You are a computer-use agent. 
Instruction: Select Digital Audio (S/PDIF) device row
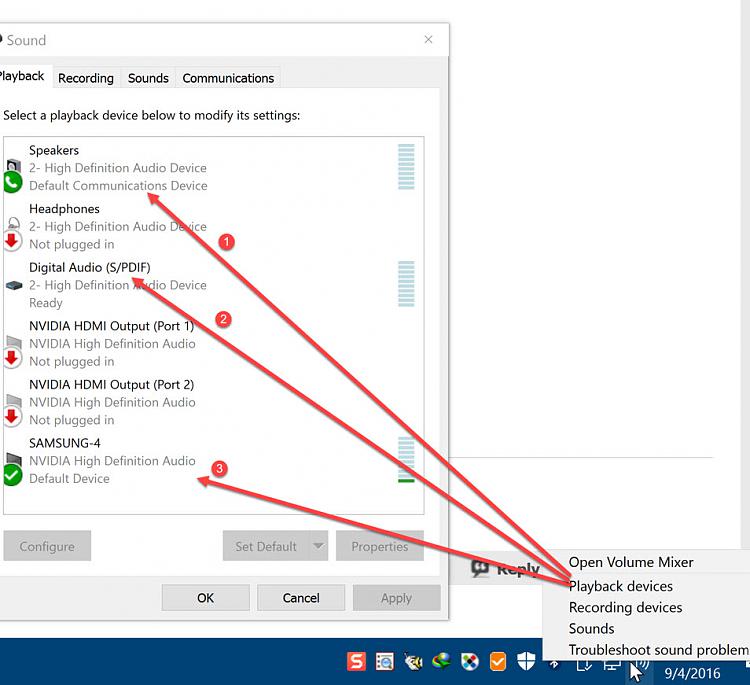click(x=213, y=285)
